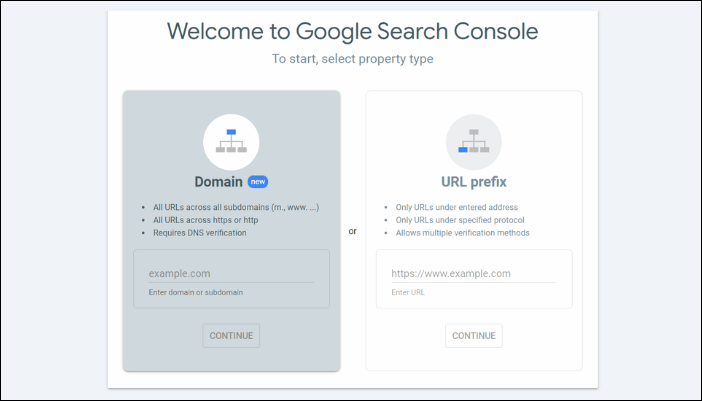Click CONTINUE under the Domain card
Screen dimensions: 702x401
coord(231,336)
